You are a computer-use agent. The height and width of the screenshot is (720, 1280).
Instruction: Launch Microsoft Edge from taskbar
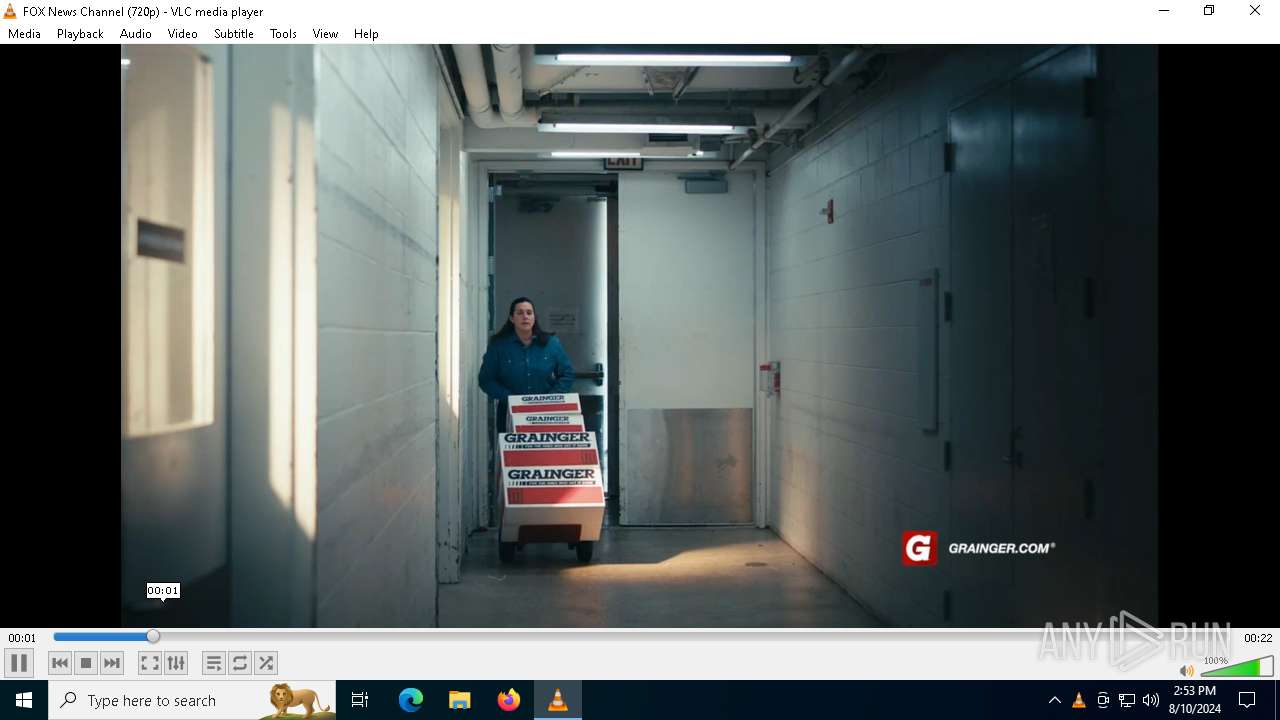(411, 700)
